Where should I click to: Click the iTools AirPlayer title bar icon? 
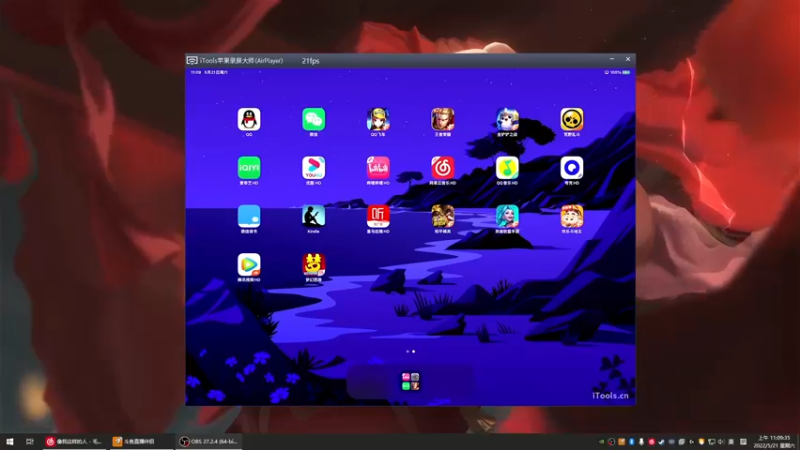[x=192, y=60]
